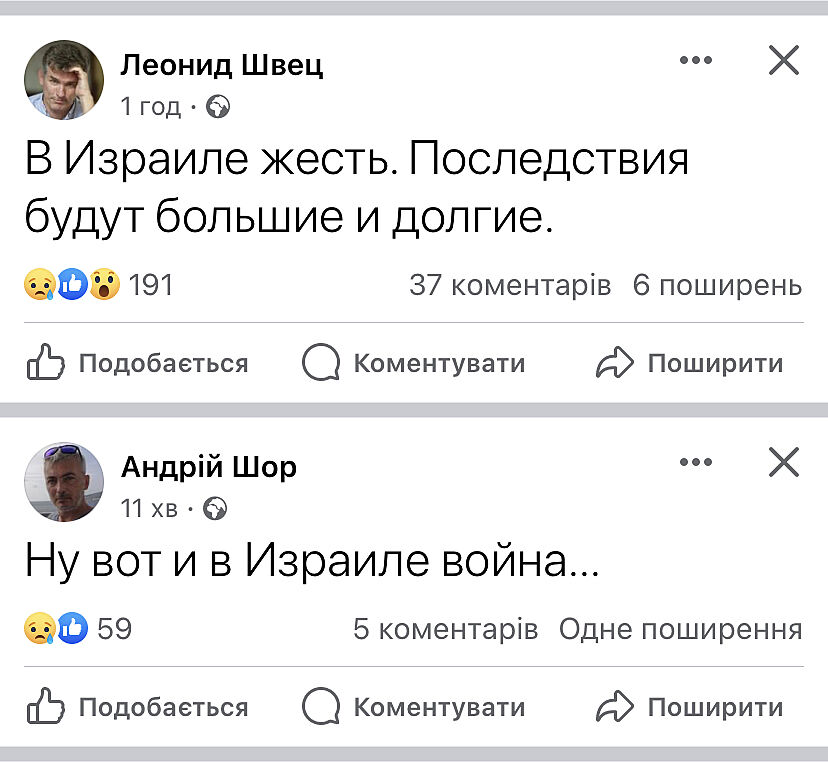This screenshot has width=828, height=763.
Task: Open three-dots menu on Андрій Шор post
Action: pyautogui.click(x=696, y=462)
